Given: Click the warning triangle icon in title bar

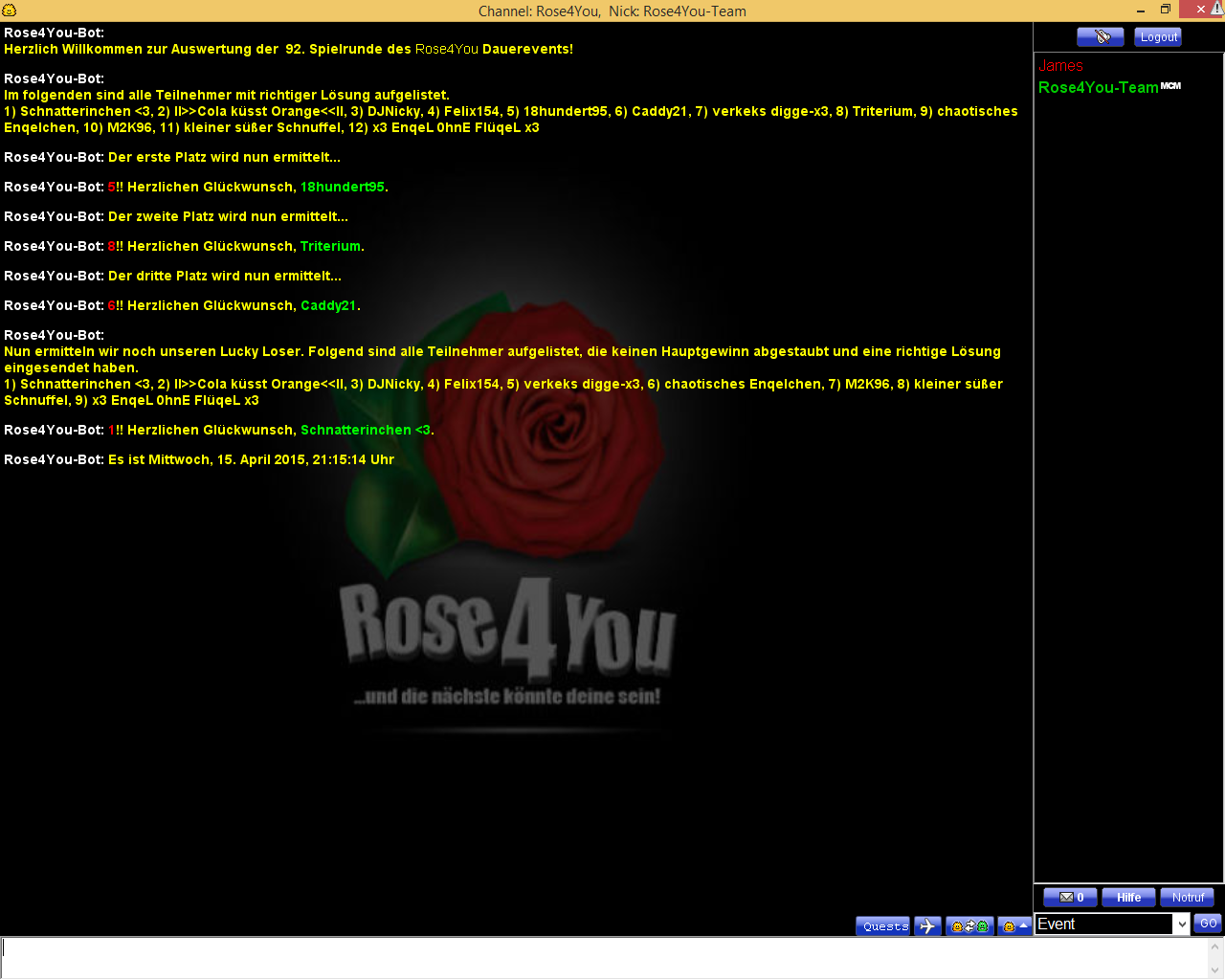Looking at the screenshot, I should [x=1216, y=9].
